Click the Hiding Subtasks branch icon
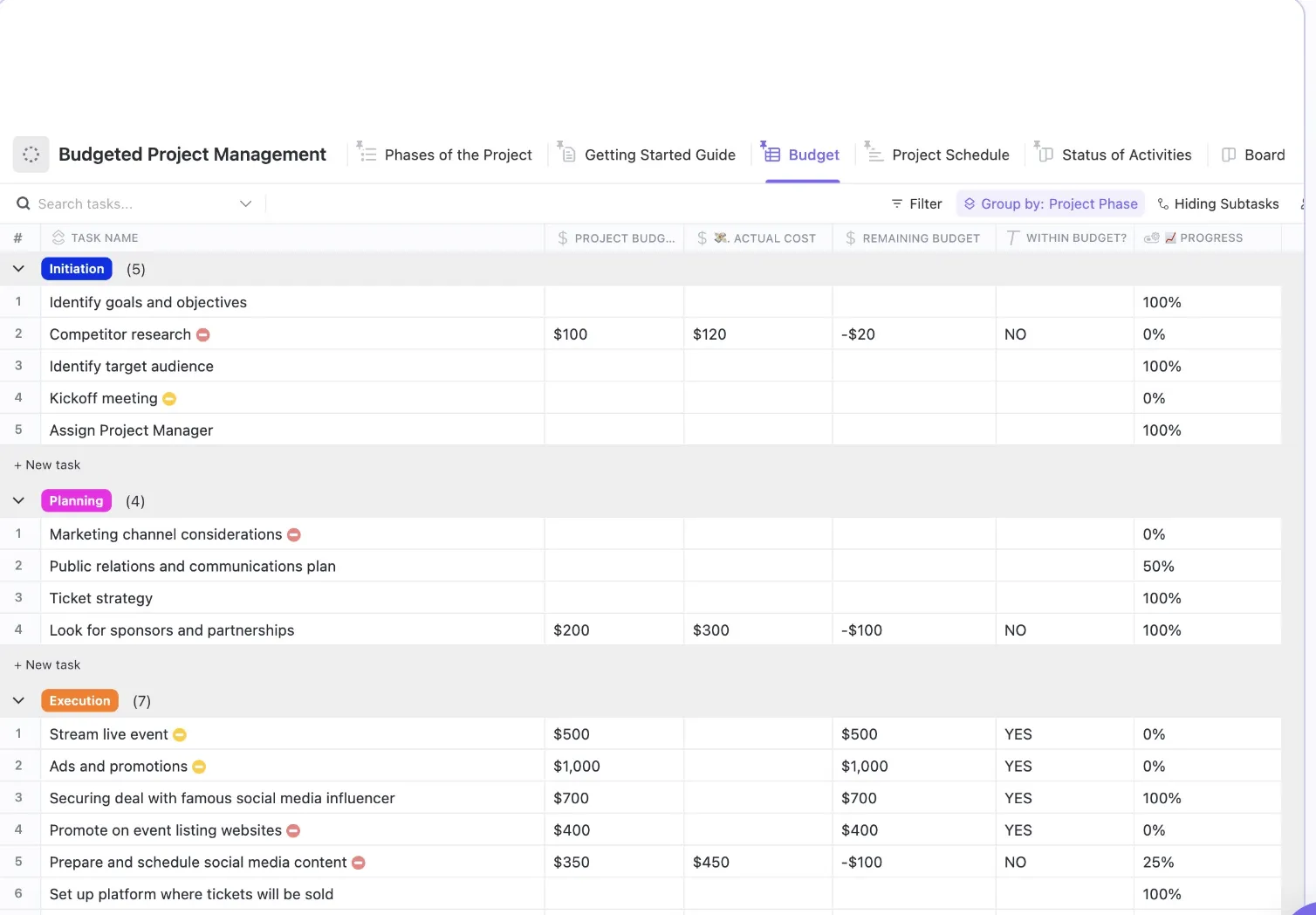Screen dimensions: 1316x915 point(1162,203)
